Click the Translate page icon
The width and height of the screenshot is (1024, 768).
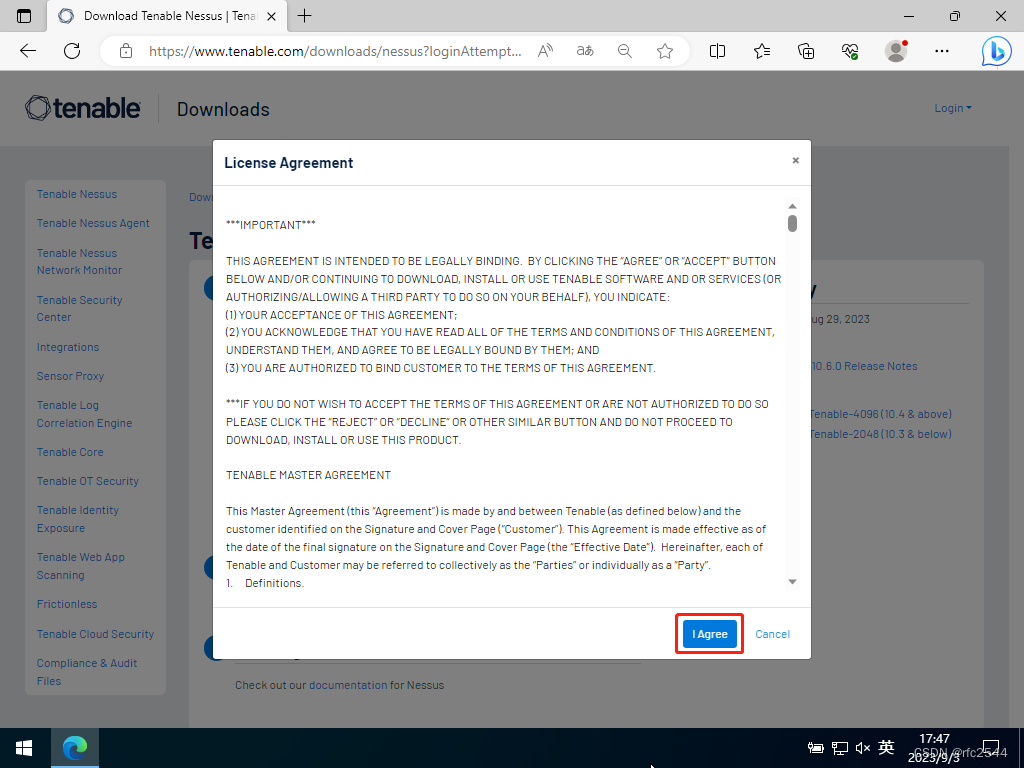[x=585, y=51]
